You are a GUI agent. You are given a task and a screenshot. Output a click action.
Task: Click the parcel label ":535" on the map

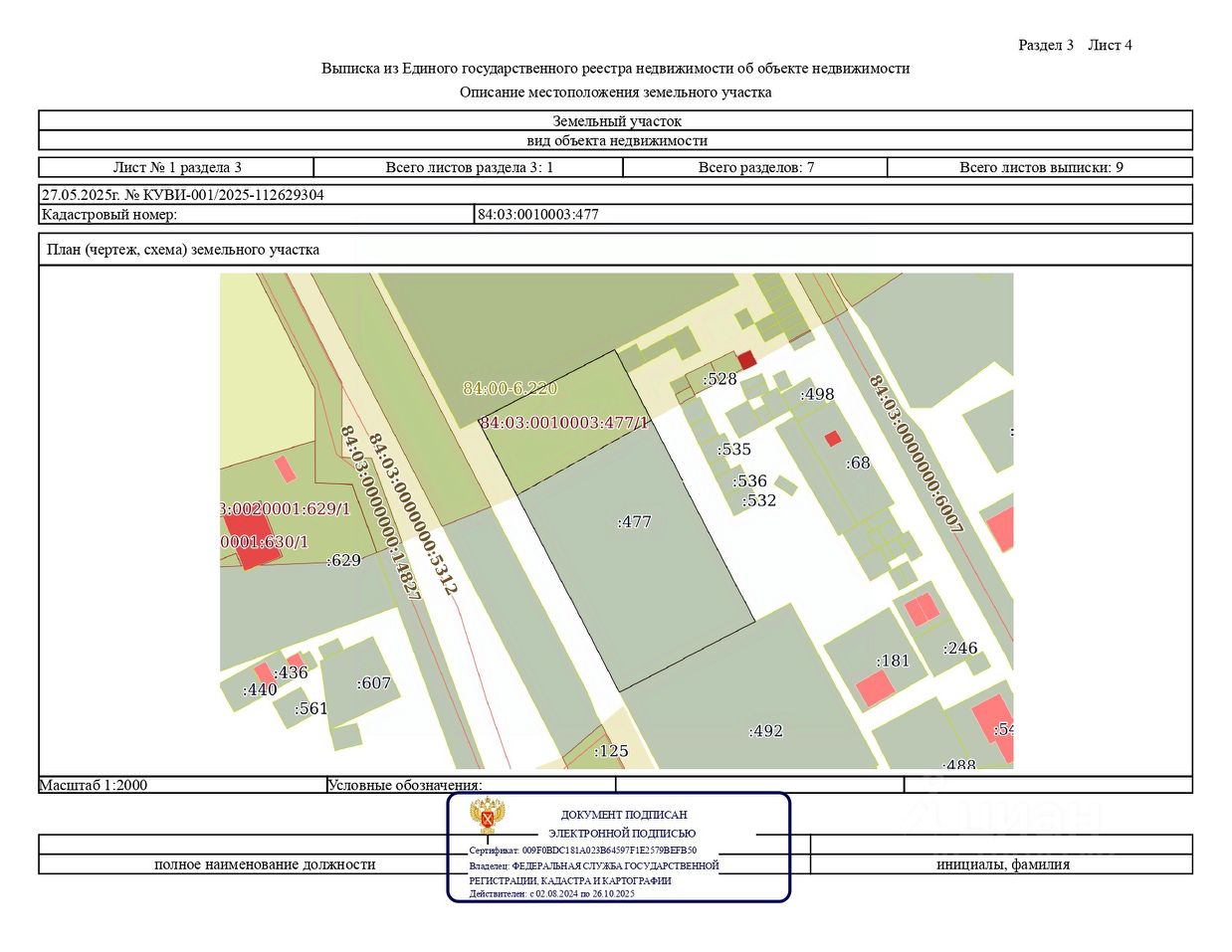[733, 449]
